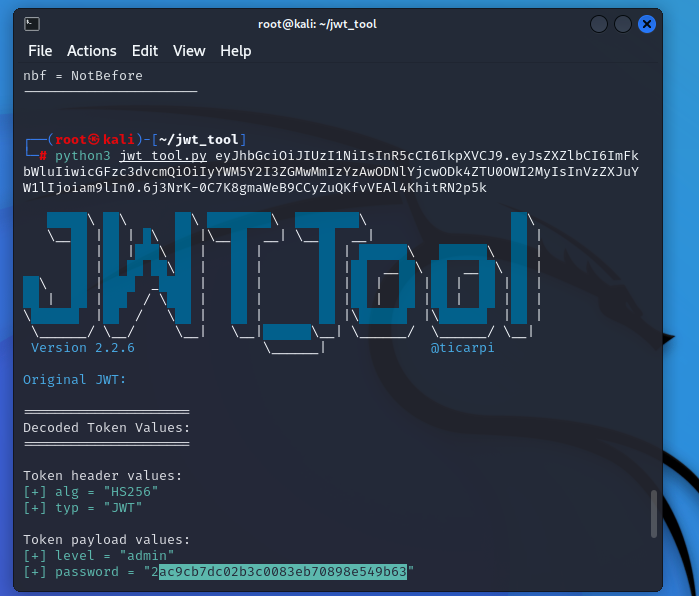Close the terminal window with X button
Viewport: 699px width, 596px height.
click(x=646, y=24)
